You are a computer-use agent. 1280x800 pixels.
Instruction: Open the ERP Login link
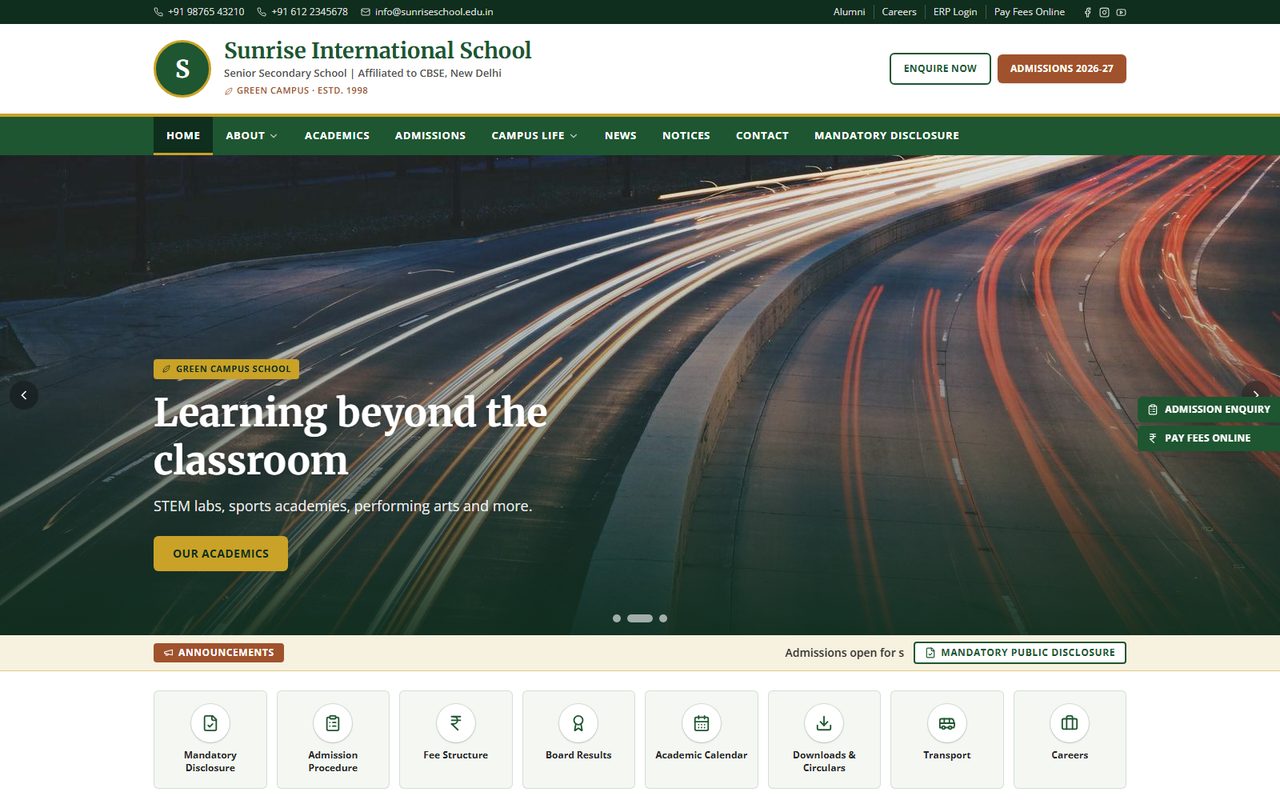(x=955, y=12)
